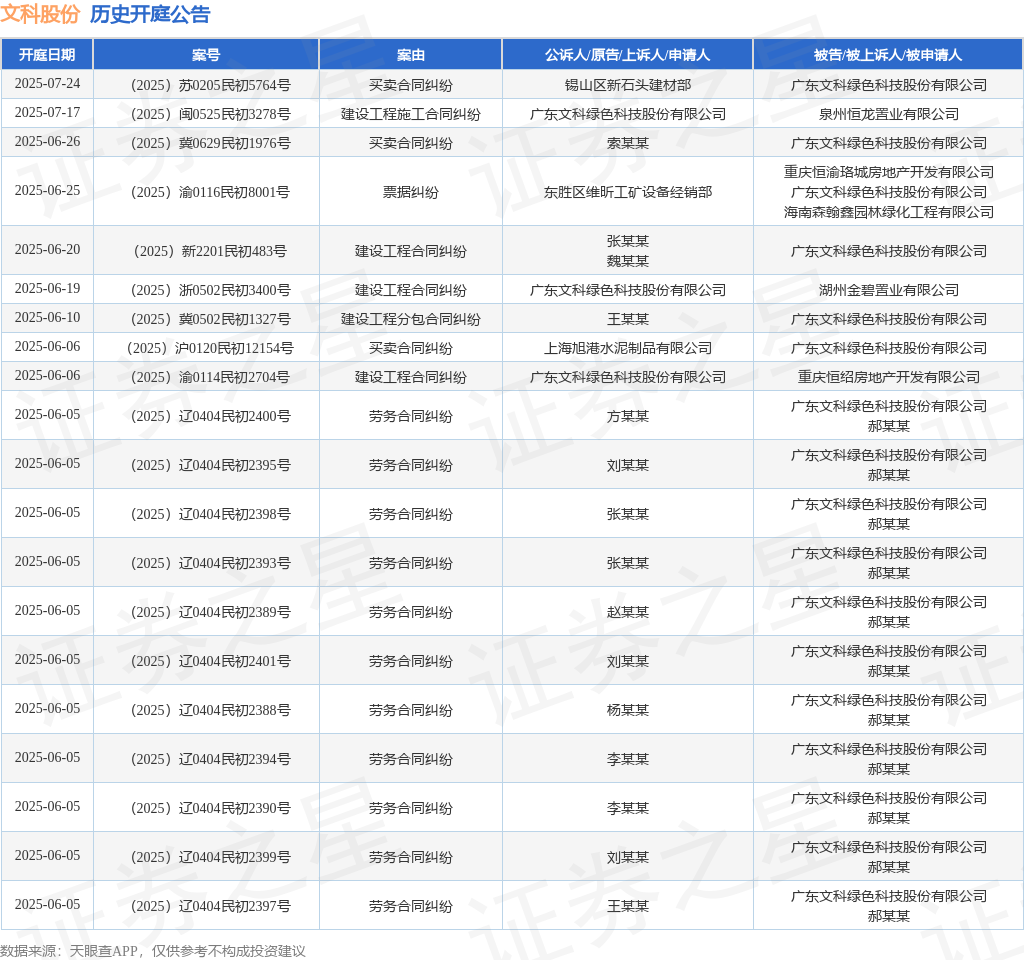Select plaintiff 索某某
The image size is (1024, 960).
(628, 143)
